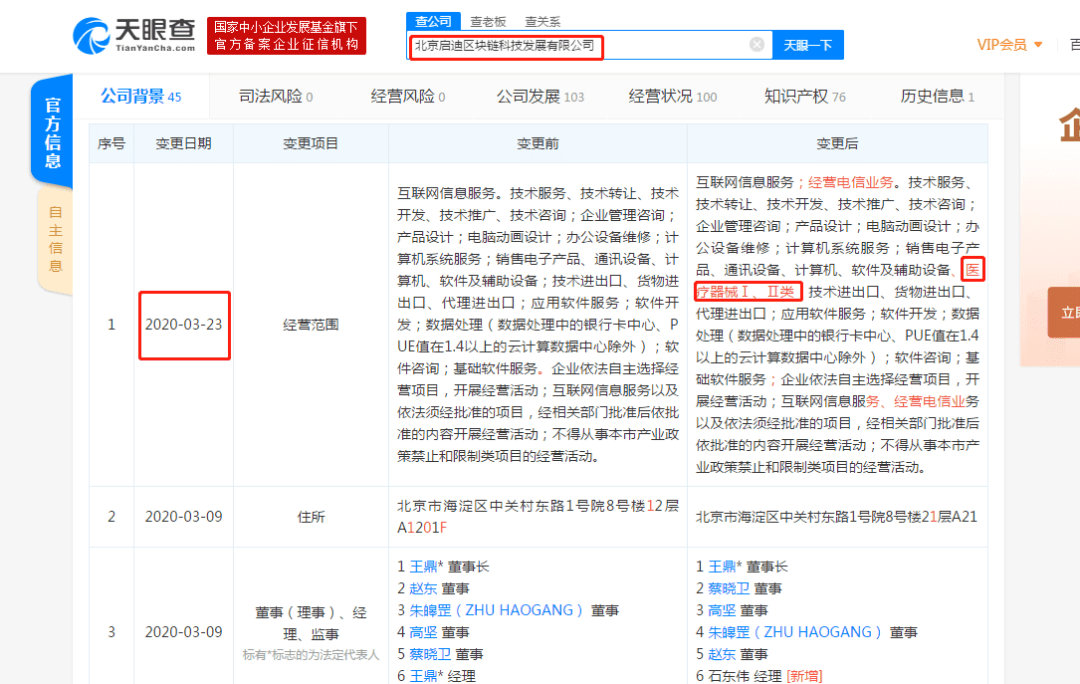
Task: Click the 变更后 column header
Action: tap(837, 143)
